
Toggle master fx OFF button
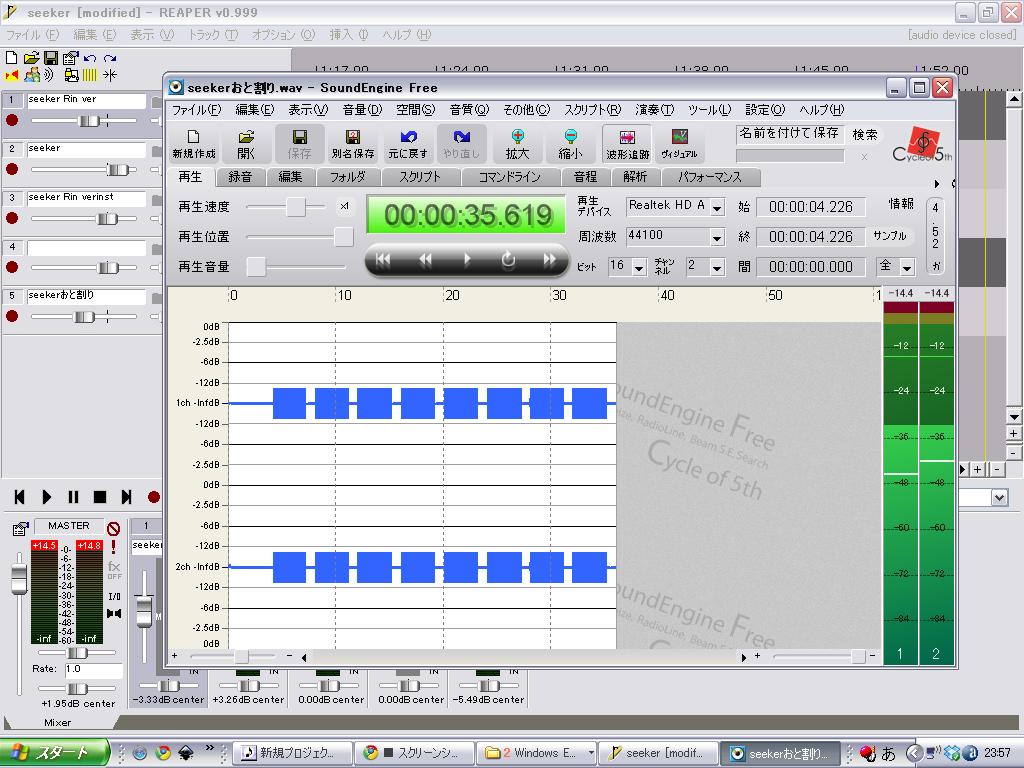click(114, 569)
